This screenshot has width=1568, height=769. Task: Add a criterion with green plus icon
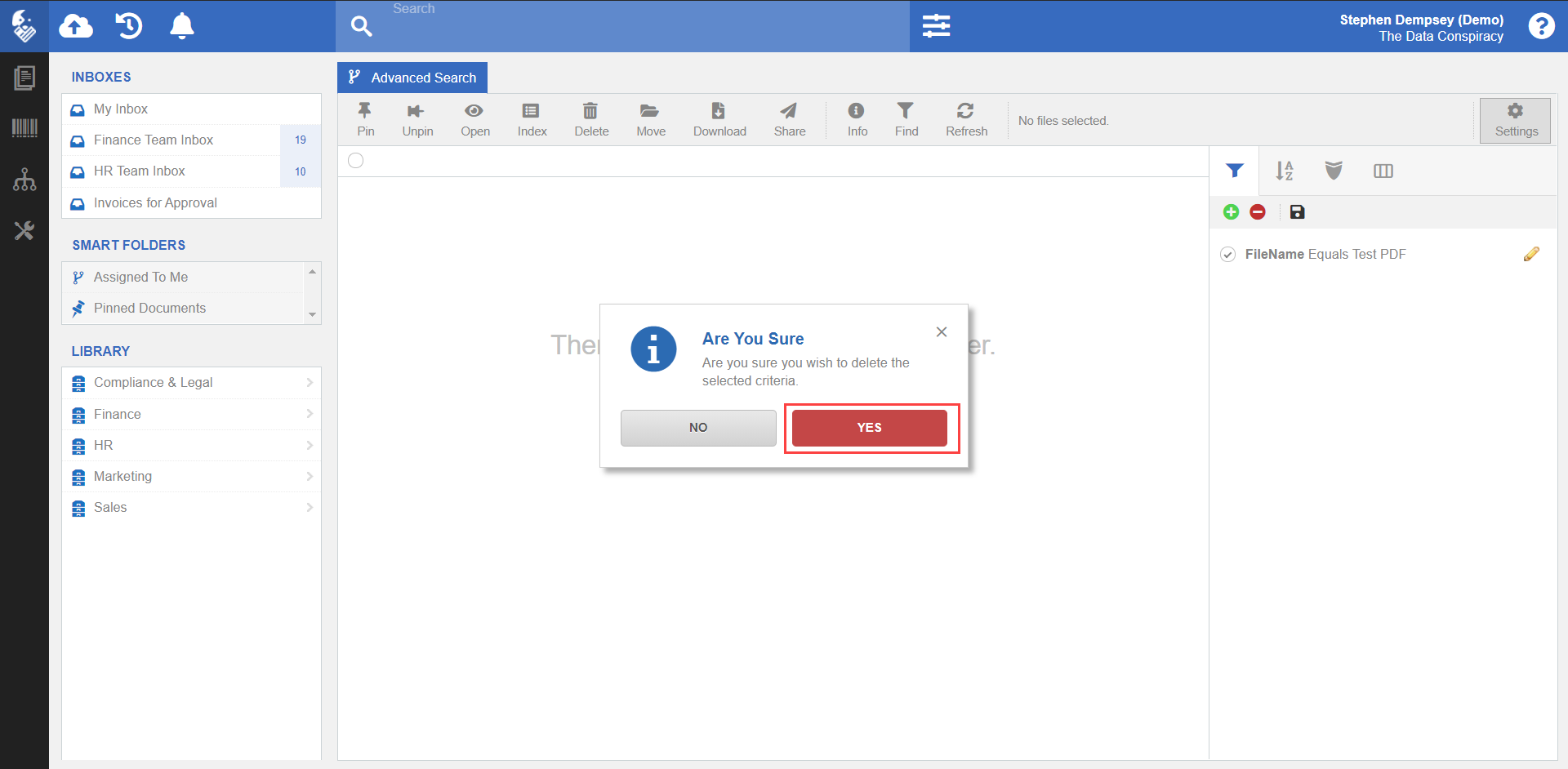point(1231,212)
